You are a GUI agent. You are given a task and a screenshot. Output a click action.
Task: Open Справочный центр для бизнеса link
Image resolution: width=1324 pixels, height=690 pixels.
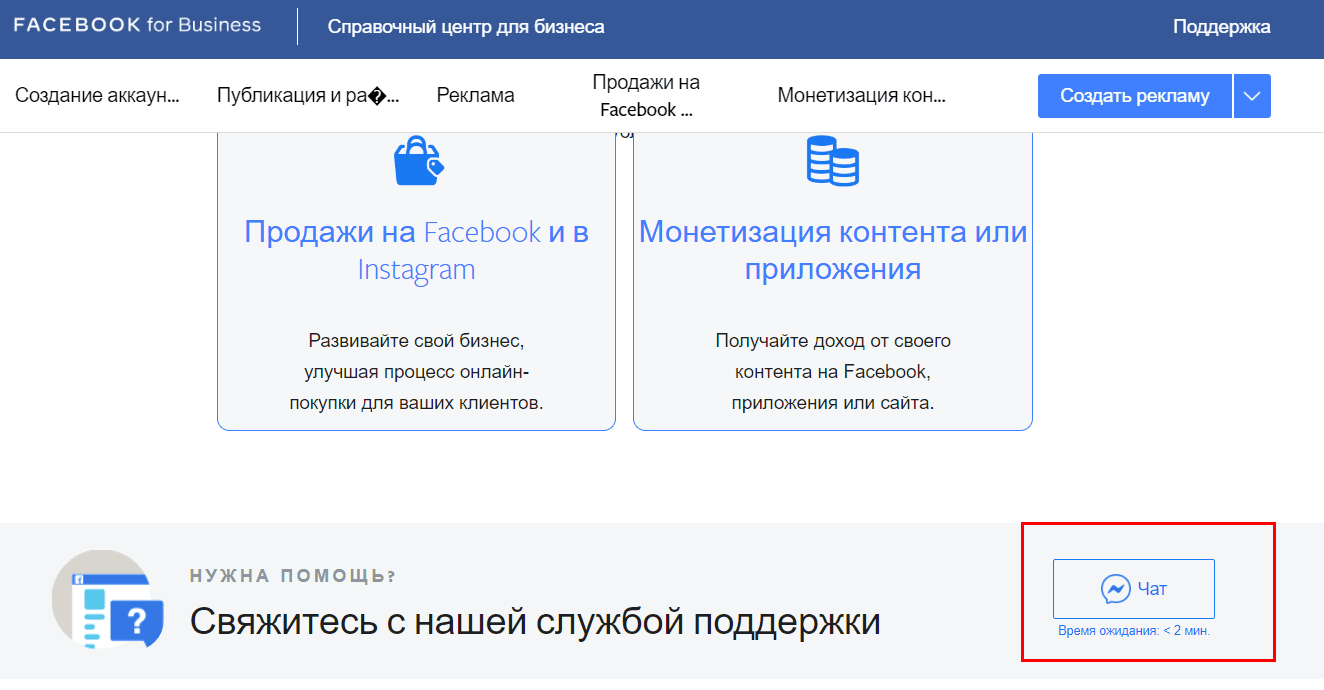point(466,27)
